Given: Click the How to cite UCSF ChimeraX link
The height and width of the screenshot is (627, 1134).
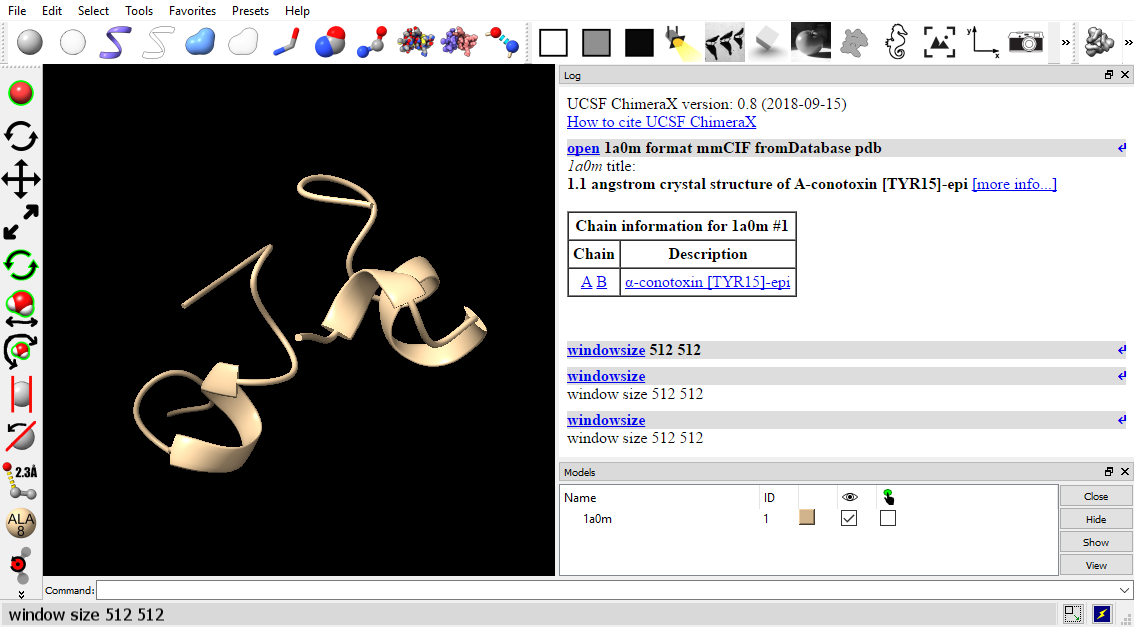Looking at the screenshot, I should pyautogui.click(x=661, y=122).
